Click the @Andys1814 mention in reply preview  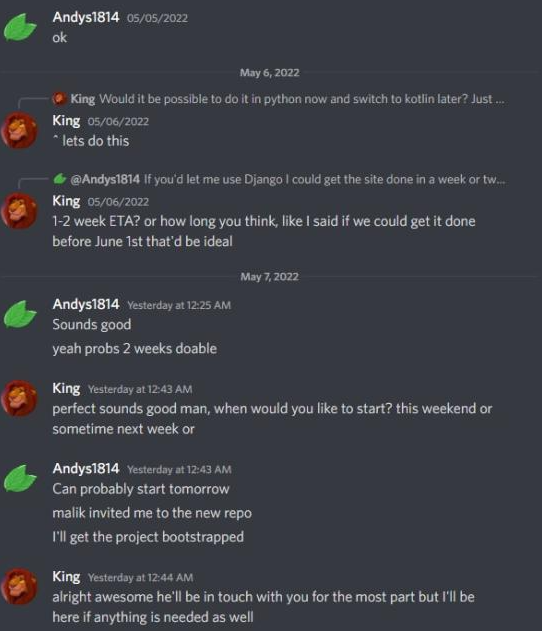(x=105, y=179)
